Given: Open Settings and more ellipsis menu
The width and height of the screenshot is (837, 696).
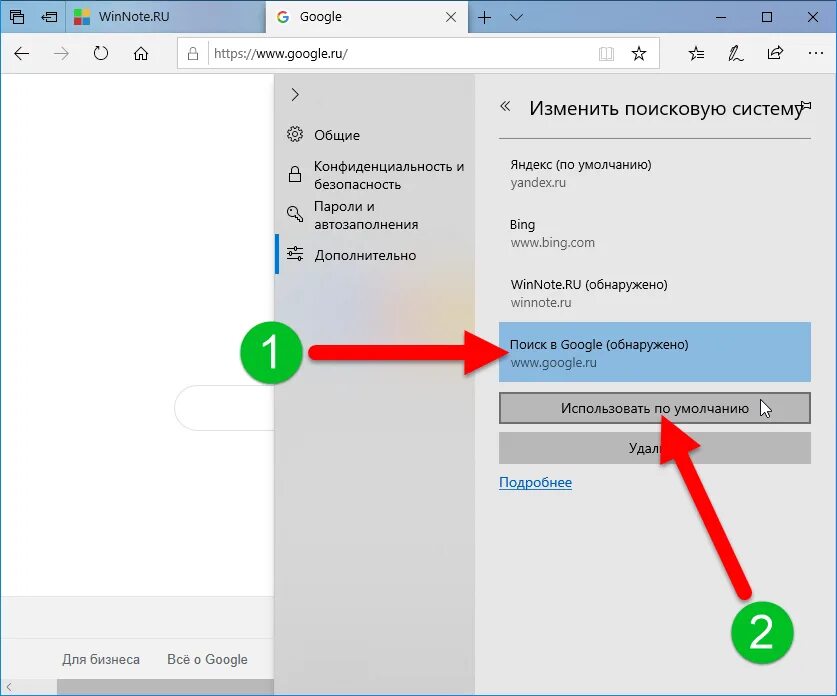Looking at the screenshot, I should pyautogui.click(x=815, y=53).
